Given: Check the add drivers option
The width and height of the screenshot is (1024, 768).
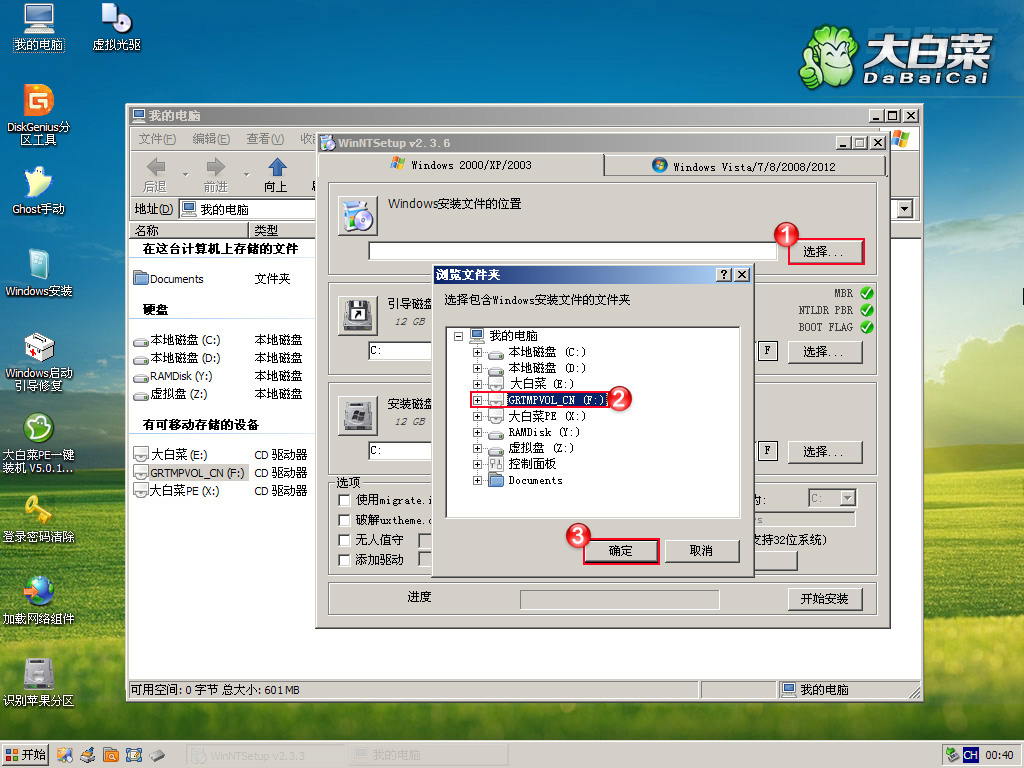Looking at the screenshot, I should [345, 560].
